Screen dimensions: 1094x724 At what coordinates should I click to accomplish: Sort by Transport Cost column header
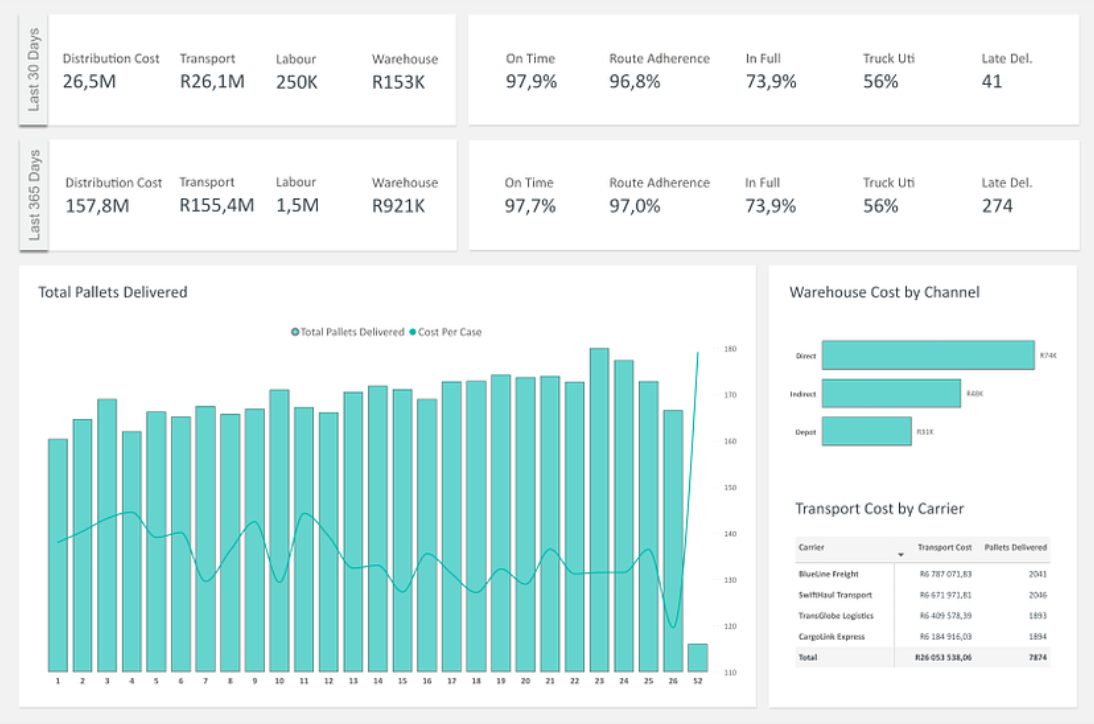pos(944,548)
